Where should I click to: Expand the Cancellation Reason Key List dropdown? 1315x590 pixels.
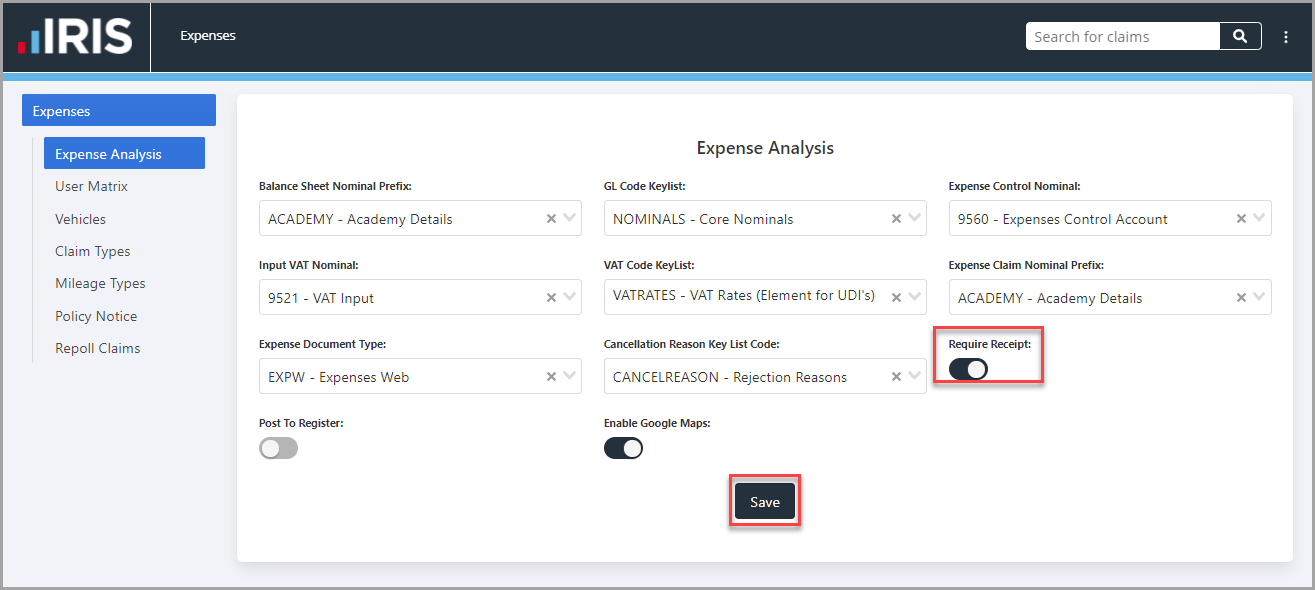click(x=915, y=376)
